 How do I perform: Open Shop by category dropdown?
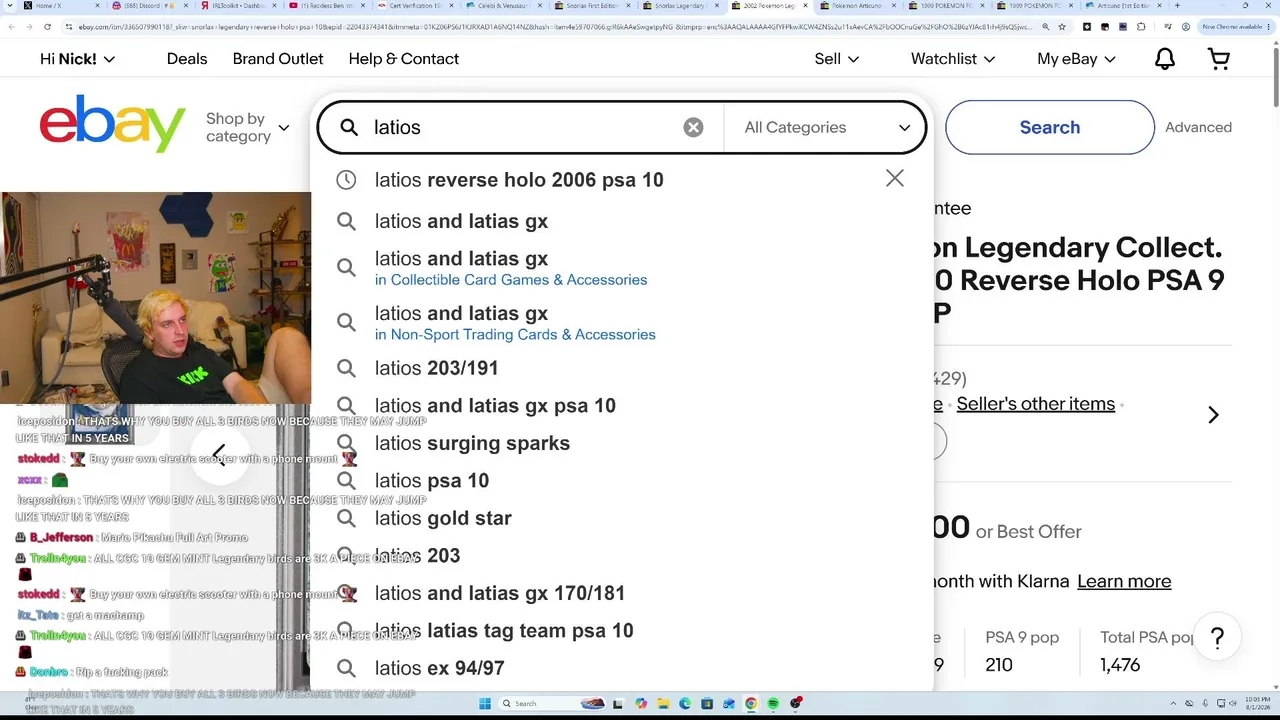click(x=247, y=127)
